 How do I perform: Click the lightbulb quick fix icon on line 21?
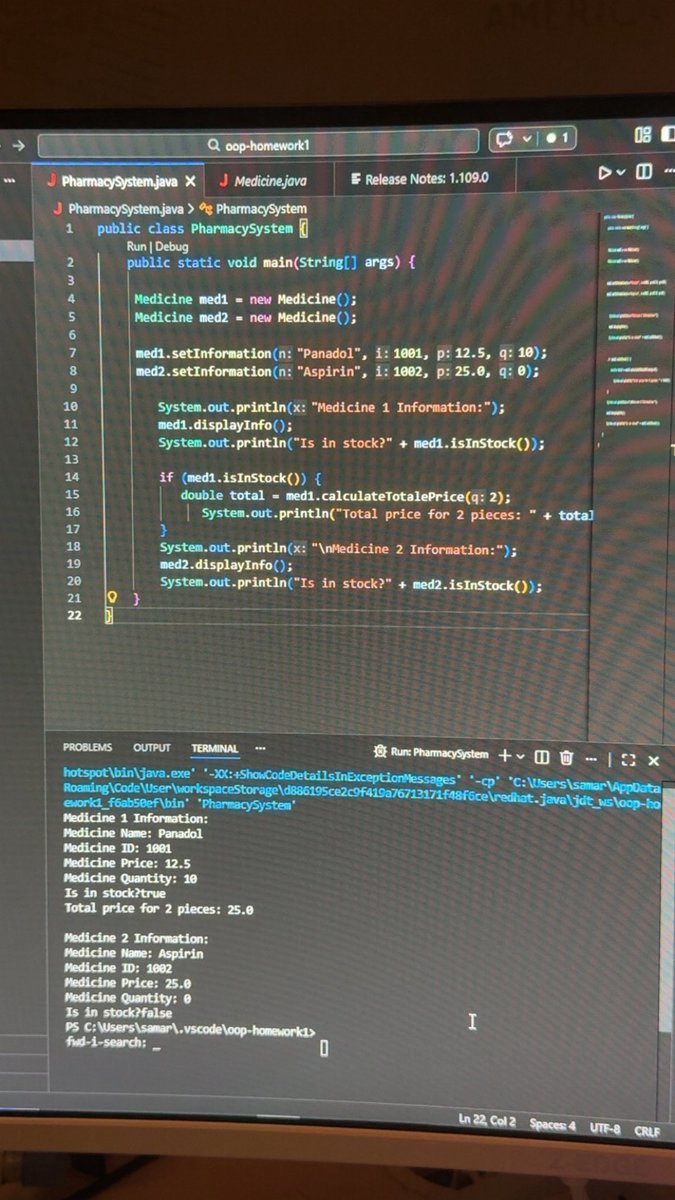pos(113,597)
